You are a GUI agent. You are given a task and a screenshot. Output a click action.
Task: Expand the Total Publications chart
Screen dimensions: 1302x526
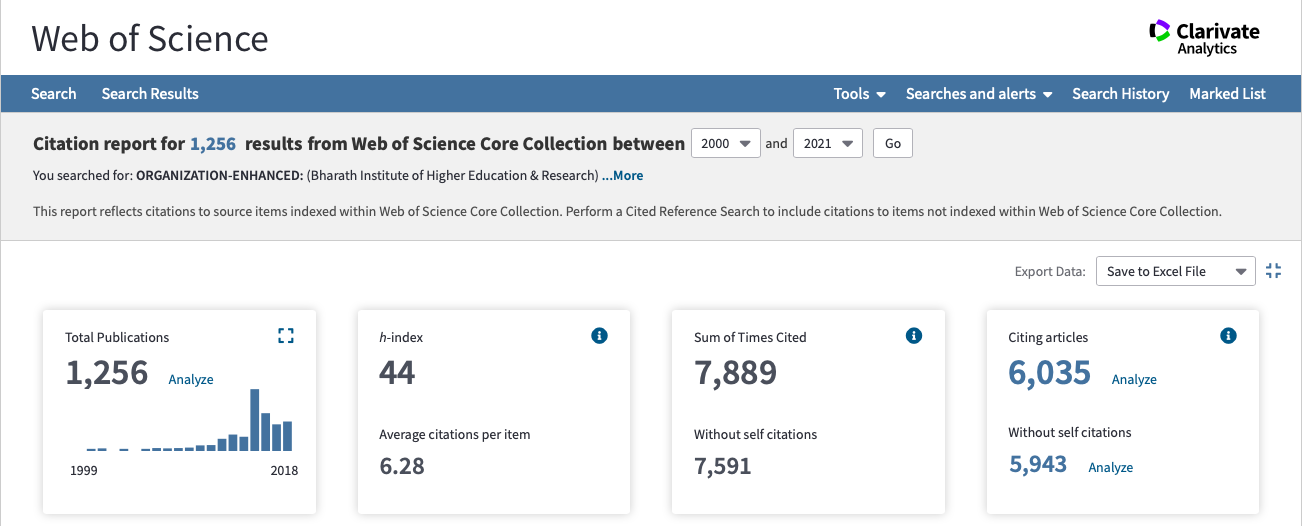[x=286, y=336]
